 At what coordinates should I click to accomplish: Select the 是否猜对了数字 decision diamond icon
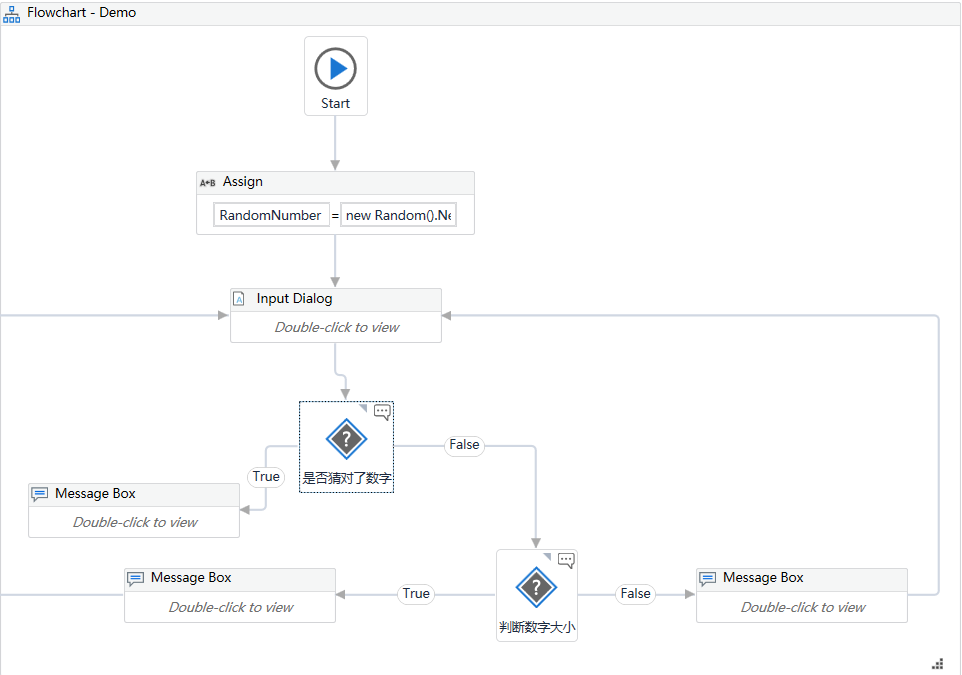346,439
